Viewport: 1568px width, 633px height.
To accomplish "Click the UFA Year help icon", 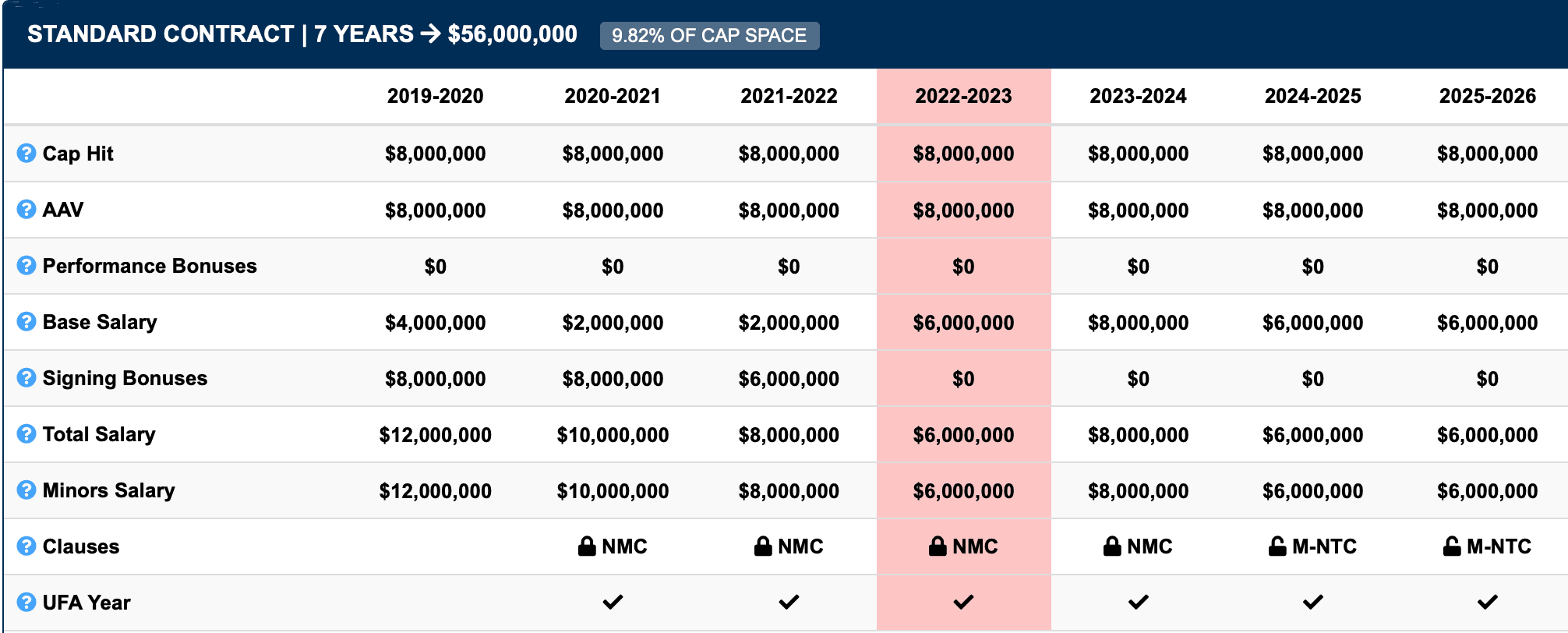I will point(26,603).
